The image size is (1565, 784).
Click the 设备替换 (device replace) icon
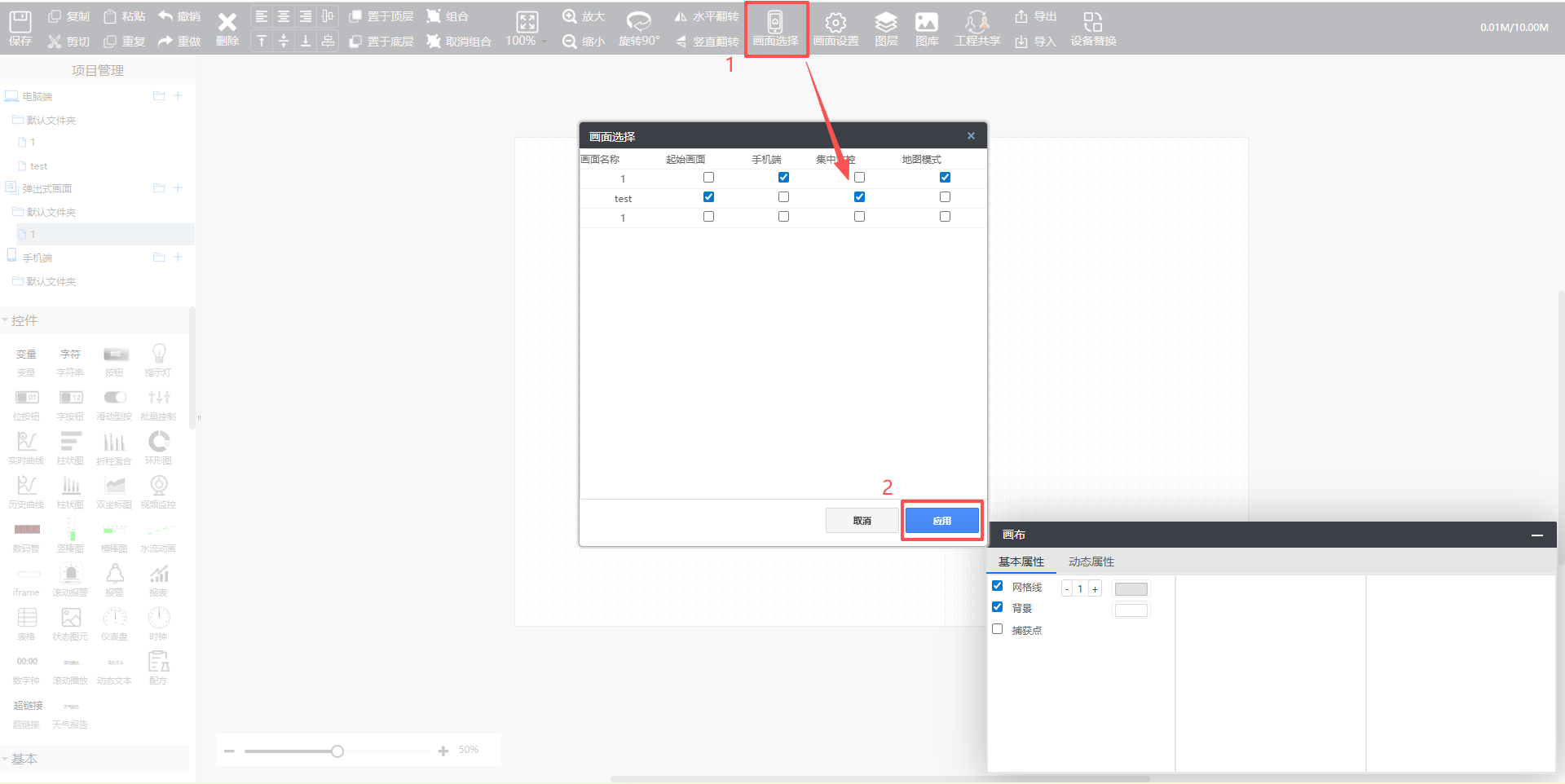(x=1093, y=28)
